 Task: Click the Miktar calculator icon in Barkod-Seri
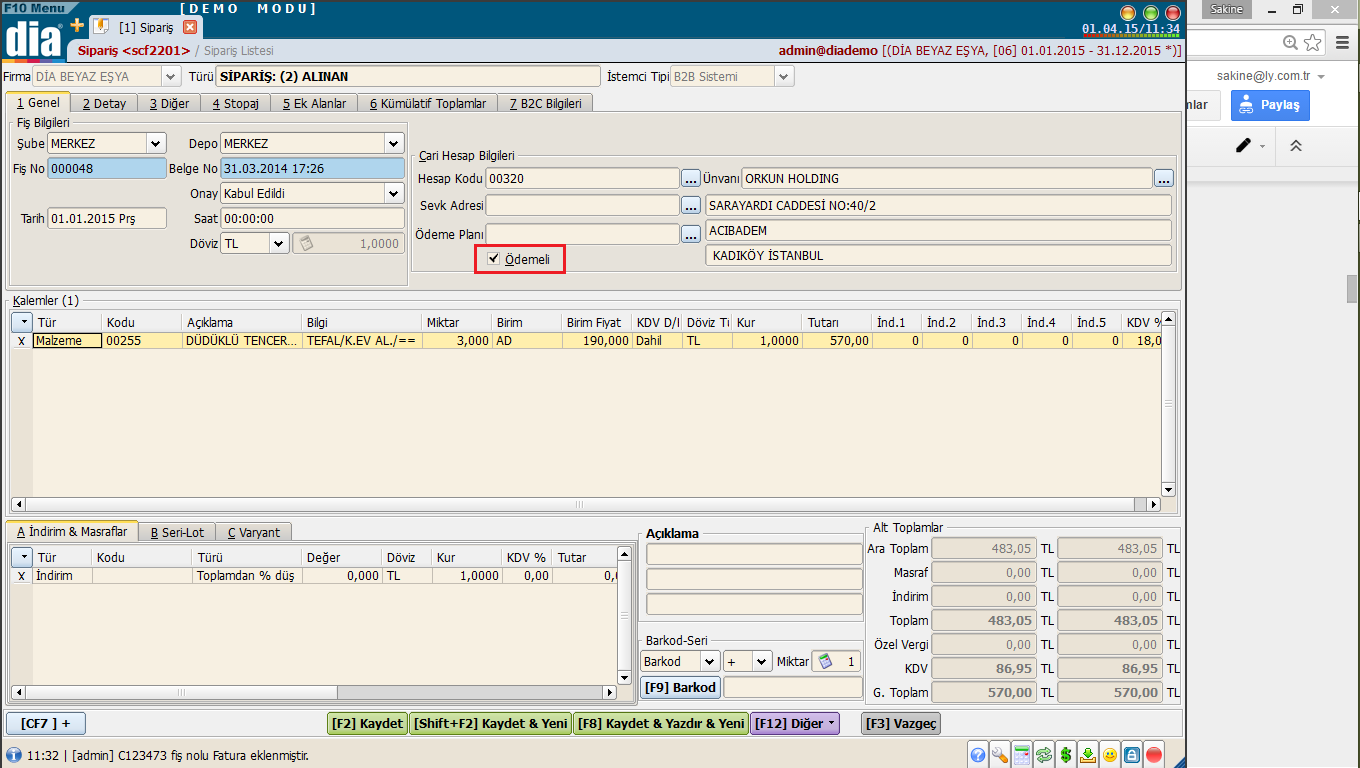pos(825,661)
